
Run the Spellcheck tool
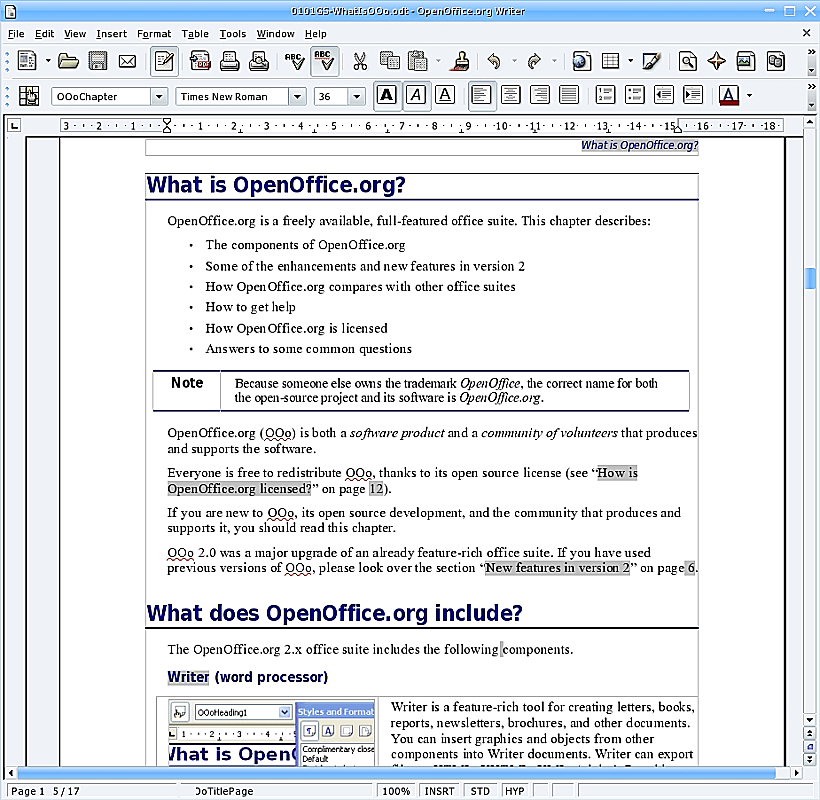[293, 61]
